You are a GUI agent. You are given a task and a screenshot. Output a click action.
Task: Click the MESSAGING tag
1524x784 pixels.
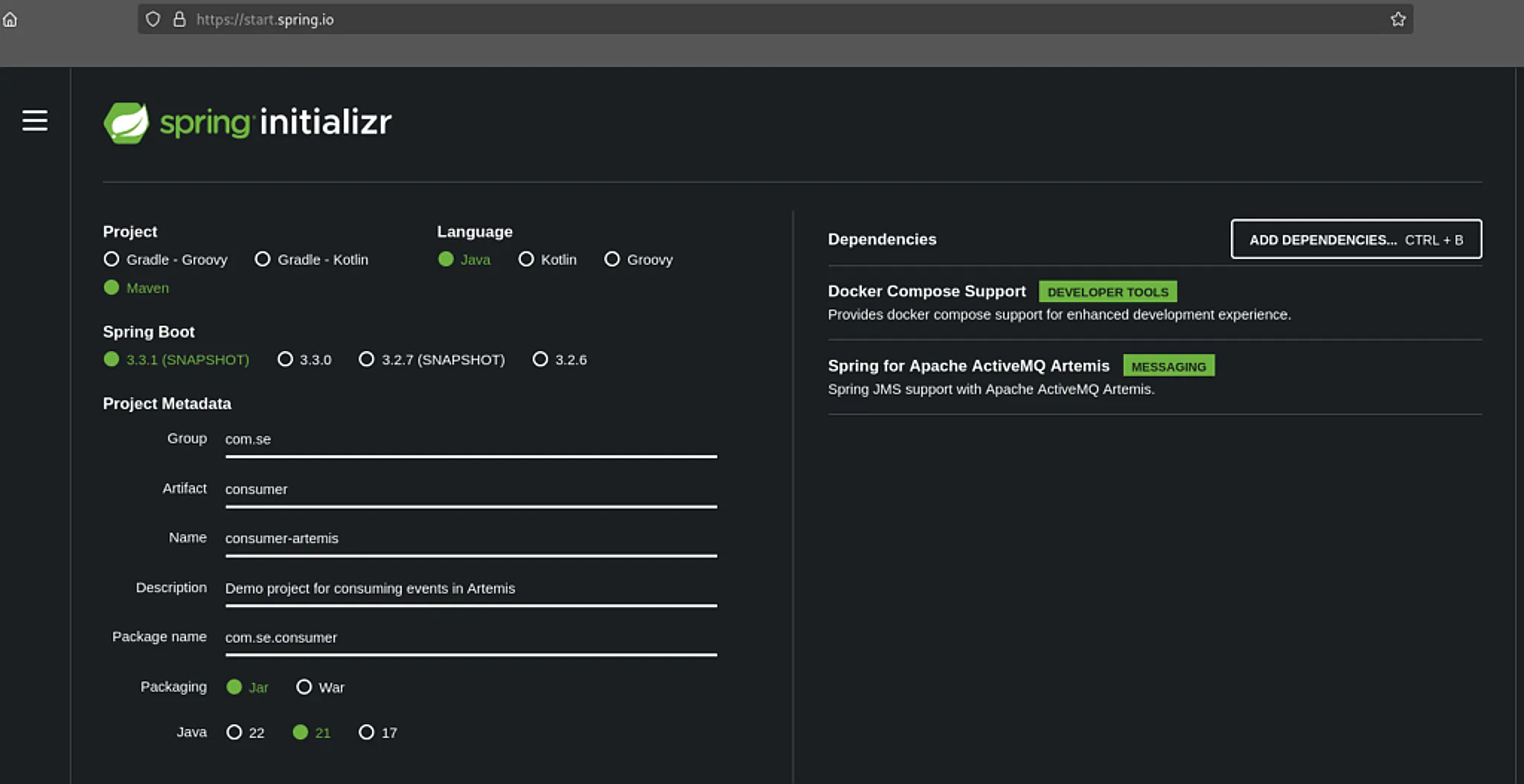point(1168,366)
